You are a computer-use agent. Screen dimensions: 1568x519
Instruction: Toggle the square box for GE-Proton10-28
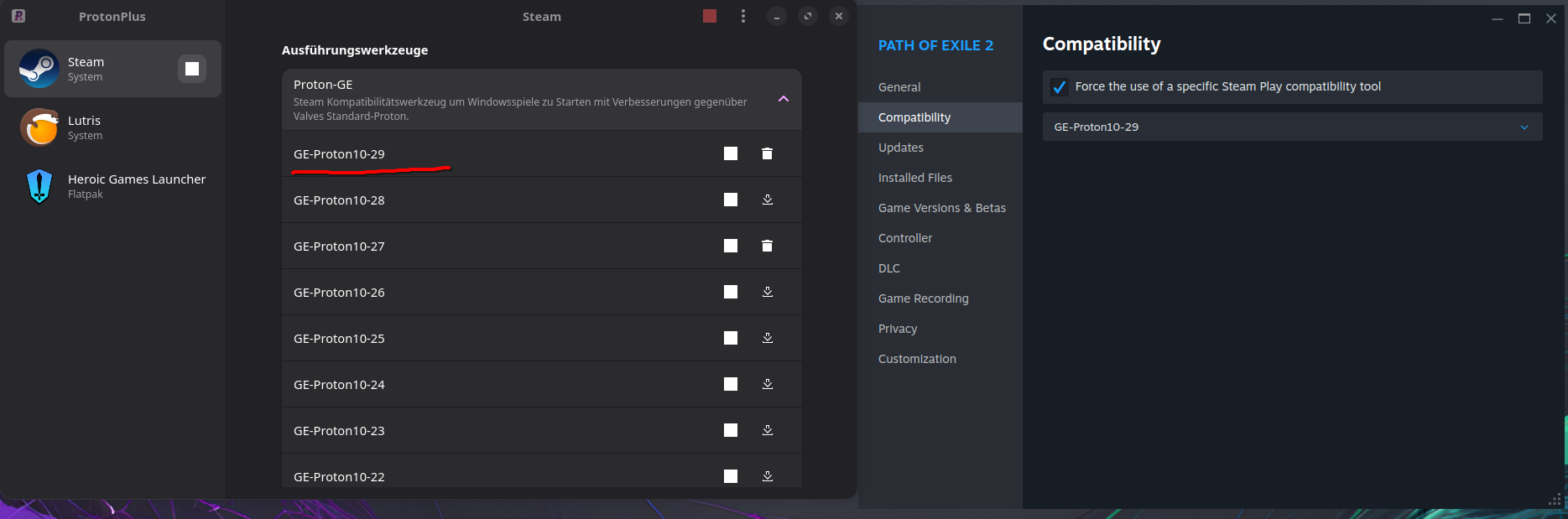(731, 200)
